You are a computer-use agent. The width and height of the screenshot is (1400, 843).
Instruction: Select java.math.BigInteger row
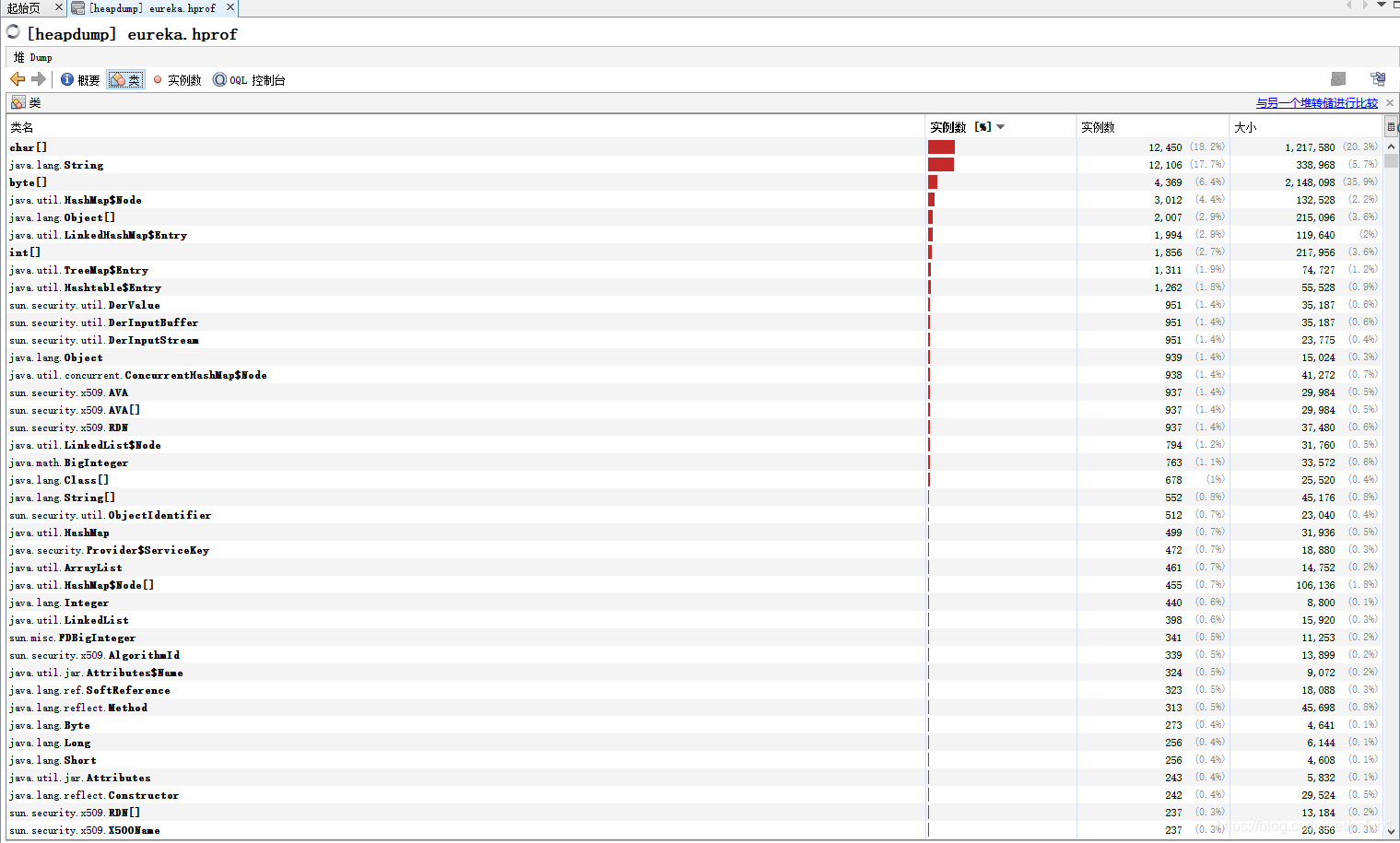click(x=696, y=462)
